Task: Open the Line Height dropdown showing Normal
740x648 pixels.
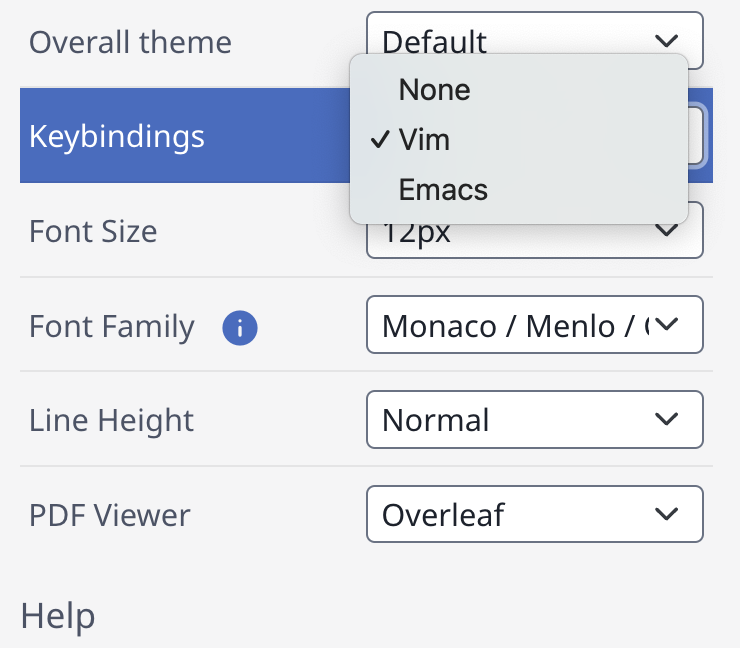Action: click(x=534, y=420)
